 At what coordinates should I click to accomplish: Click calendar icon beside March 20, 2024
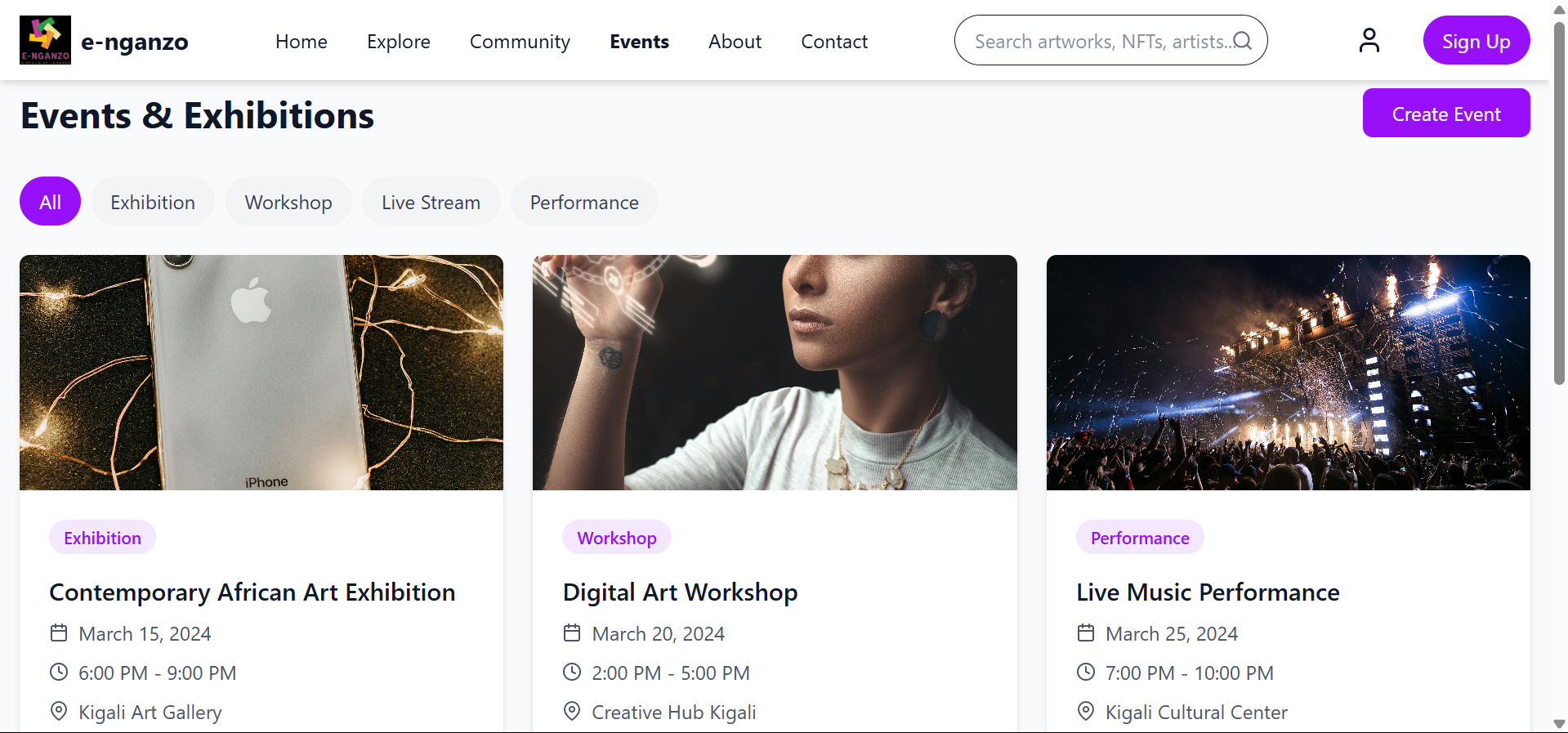coord(572,633)
